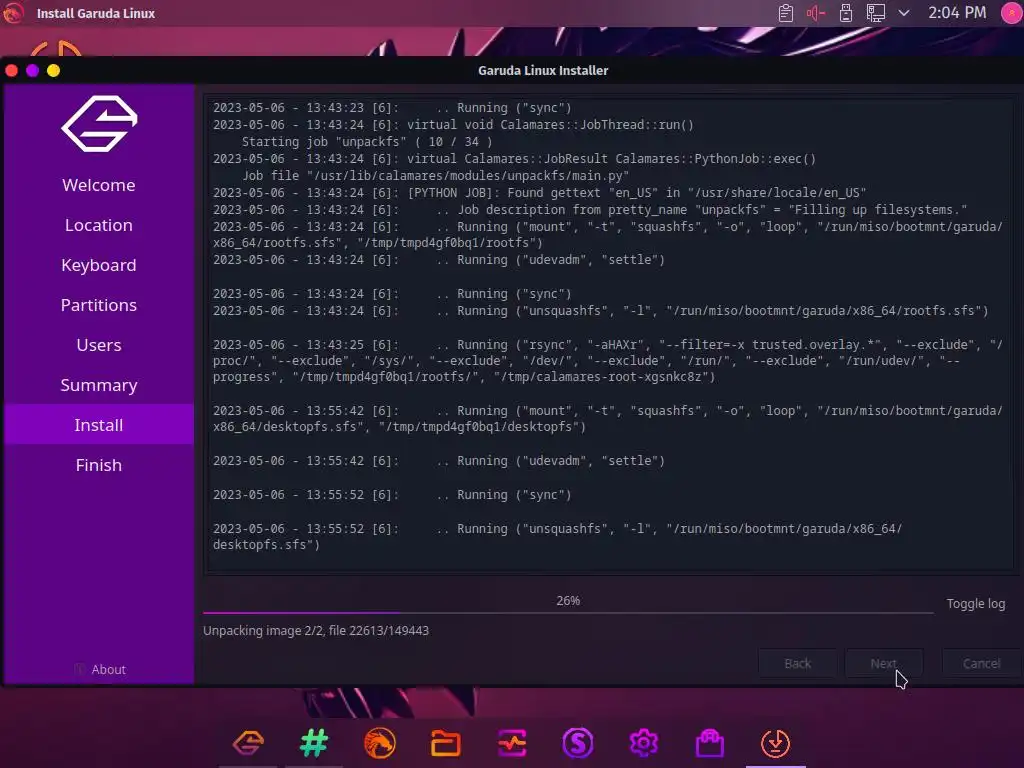Click the yellow window control button
This screenshot has height=768, width=1024.
(54, 71)
